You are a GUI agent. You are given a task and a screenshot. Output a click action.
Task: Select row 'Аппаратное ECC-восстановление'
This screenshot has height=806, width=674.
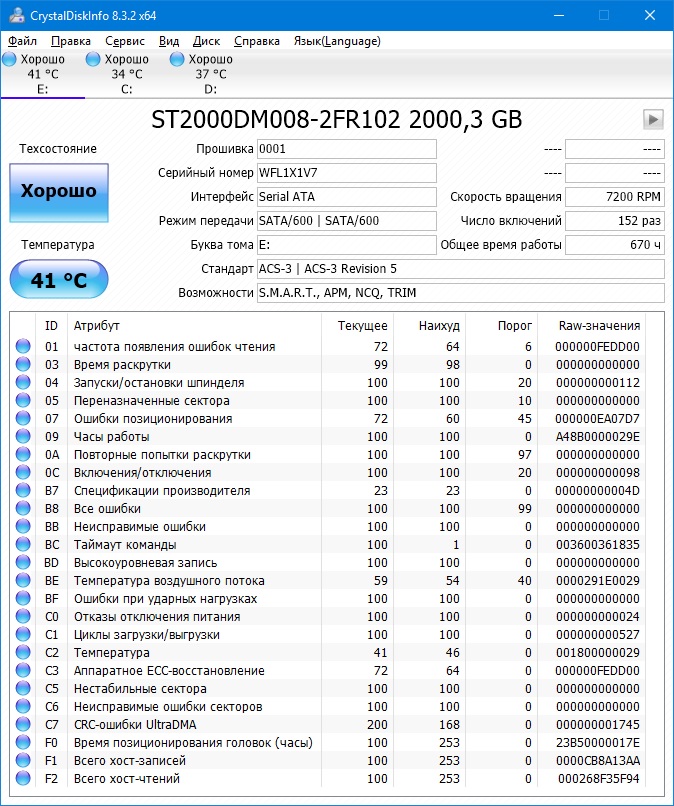pos(329,670)
